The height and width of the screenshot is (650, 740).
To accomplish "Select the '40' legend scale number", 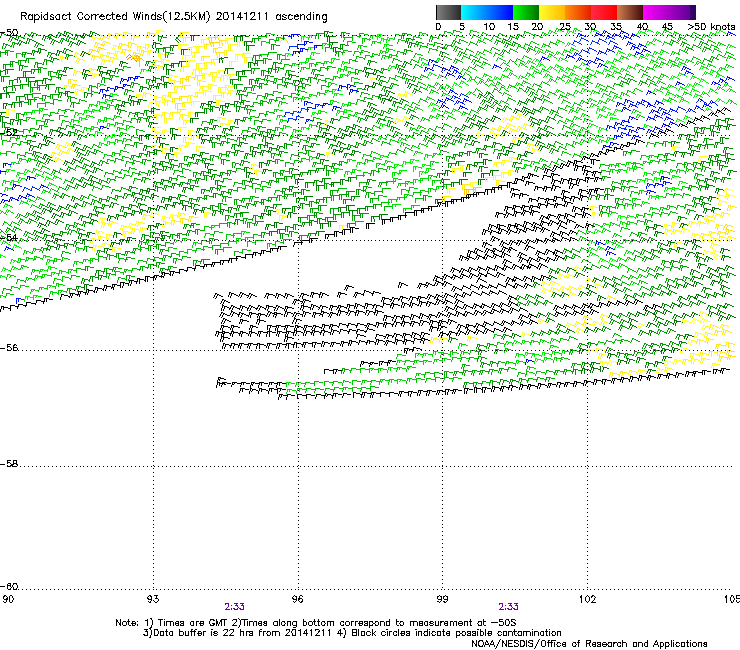I will [x=642, y=27].
